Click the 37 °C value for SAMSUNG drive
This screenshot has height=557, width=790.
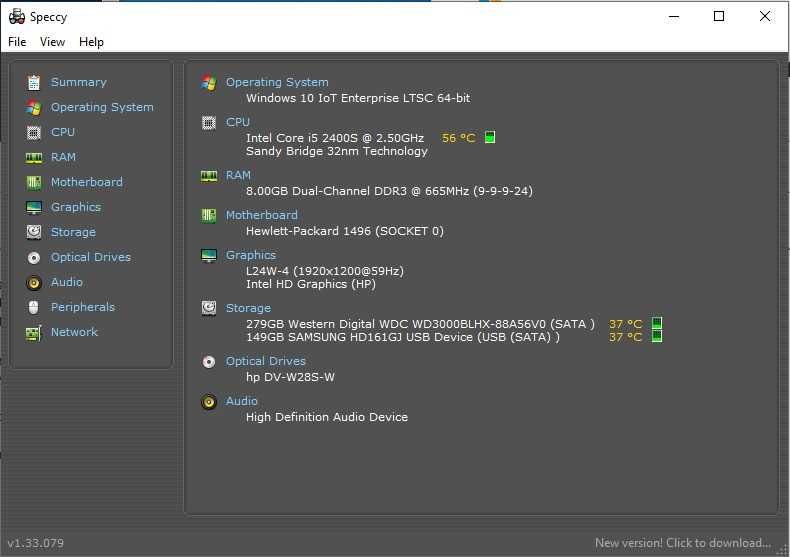[x=626, y=337]
